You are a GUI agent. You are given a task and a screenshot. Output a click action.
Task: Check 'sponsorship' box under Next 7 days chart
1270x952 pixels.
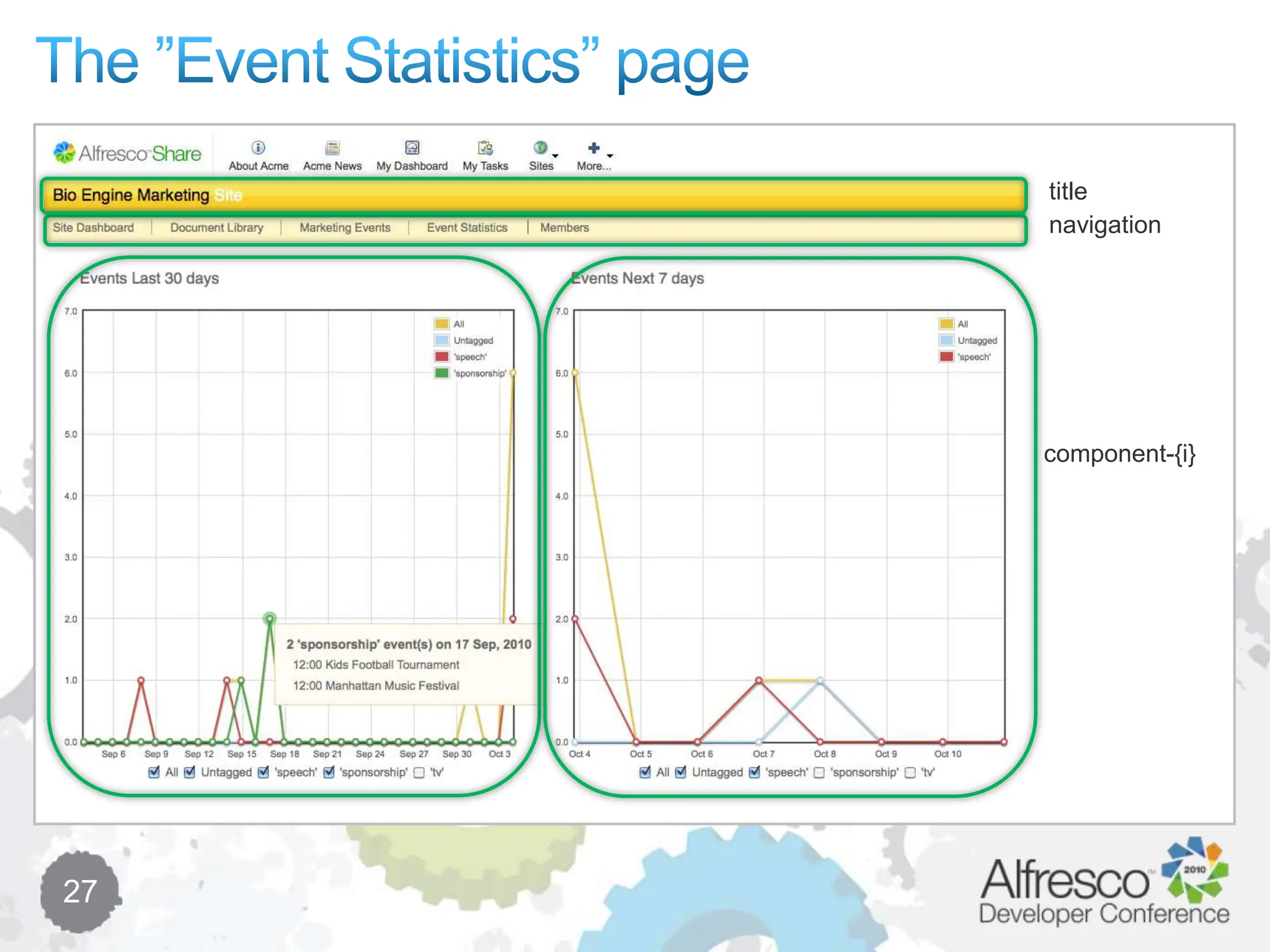(x=819, y=772)
